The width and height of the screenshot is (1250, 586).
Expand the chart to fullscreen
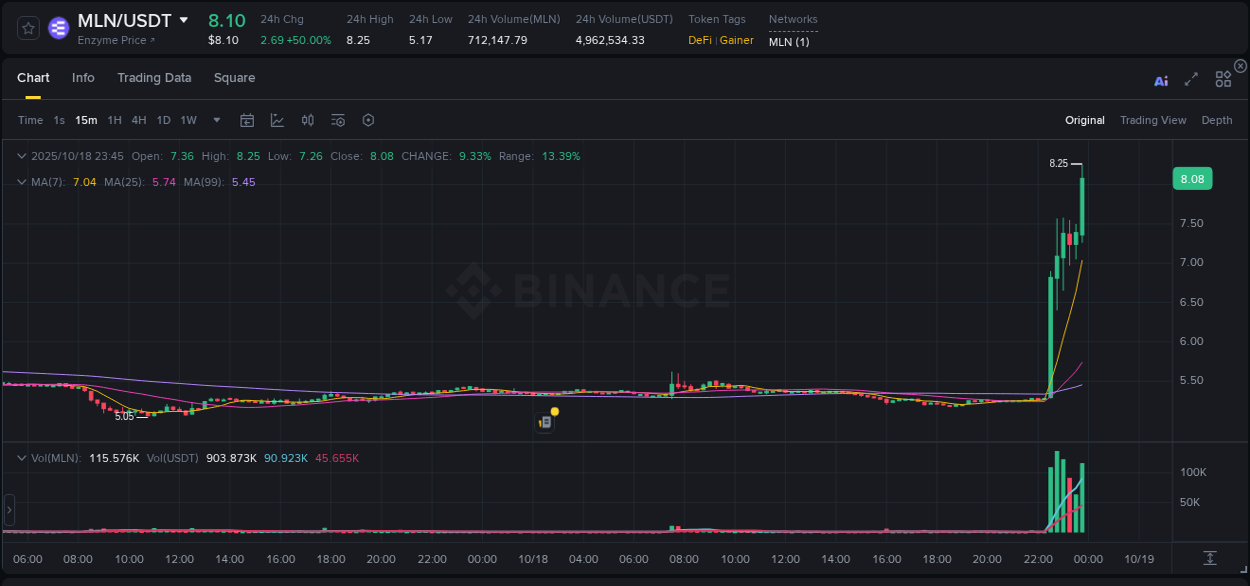[x=1191, y=79]
